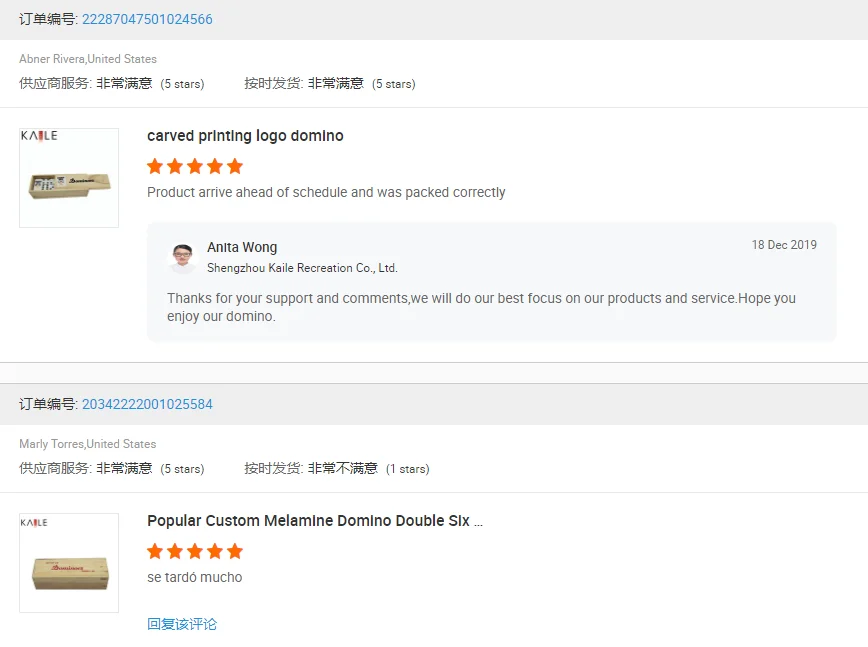Click Shengzhou Kaile Recreation Co., Ltd. company name
Image resolution: width=868 pixels, height=647 pixels.
302,268
